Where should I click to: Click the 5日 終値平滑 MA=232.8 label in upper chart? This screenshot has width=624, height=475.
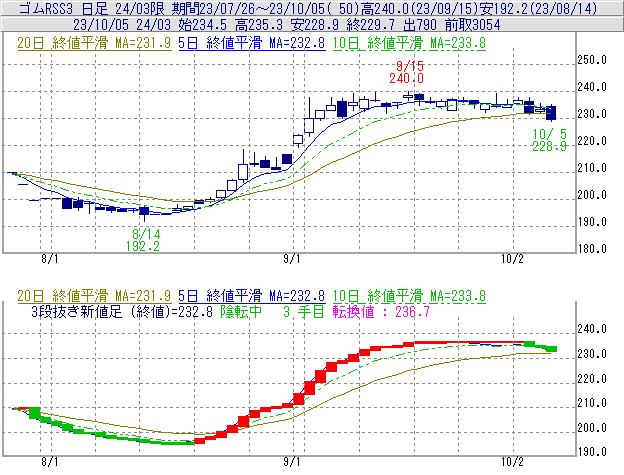(252, 43)
